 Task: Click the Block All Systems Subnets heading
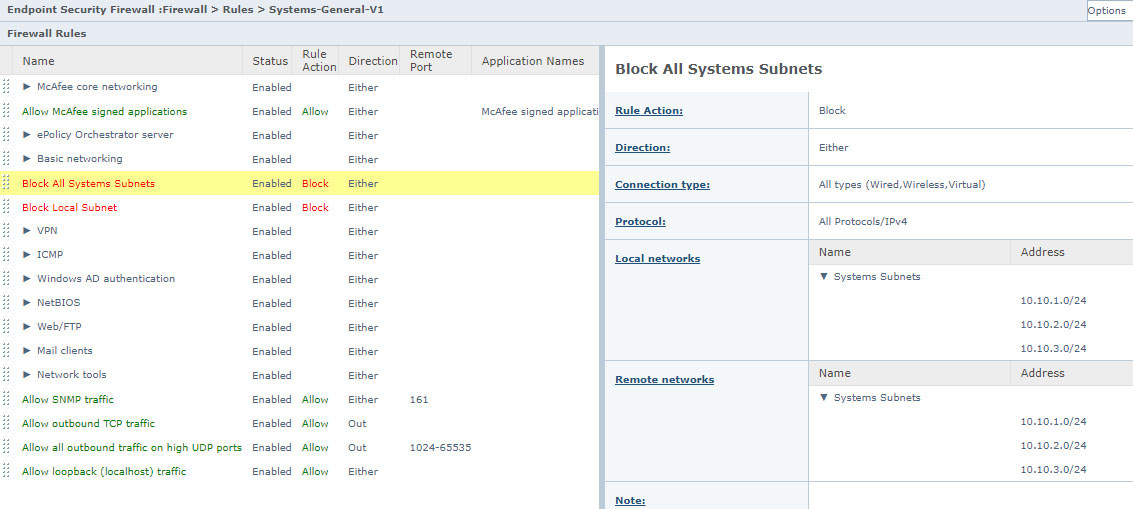tap(718, 69)
